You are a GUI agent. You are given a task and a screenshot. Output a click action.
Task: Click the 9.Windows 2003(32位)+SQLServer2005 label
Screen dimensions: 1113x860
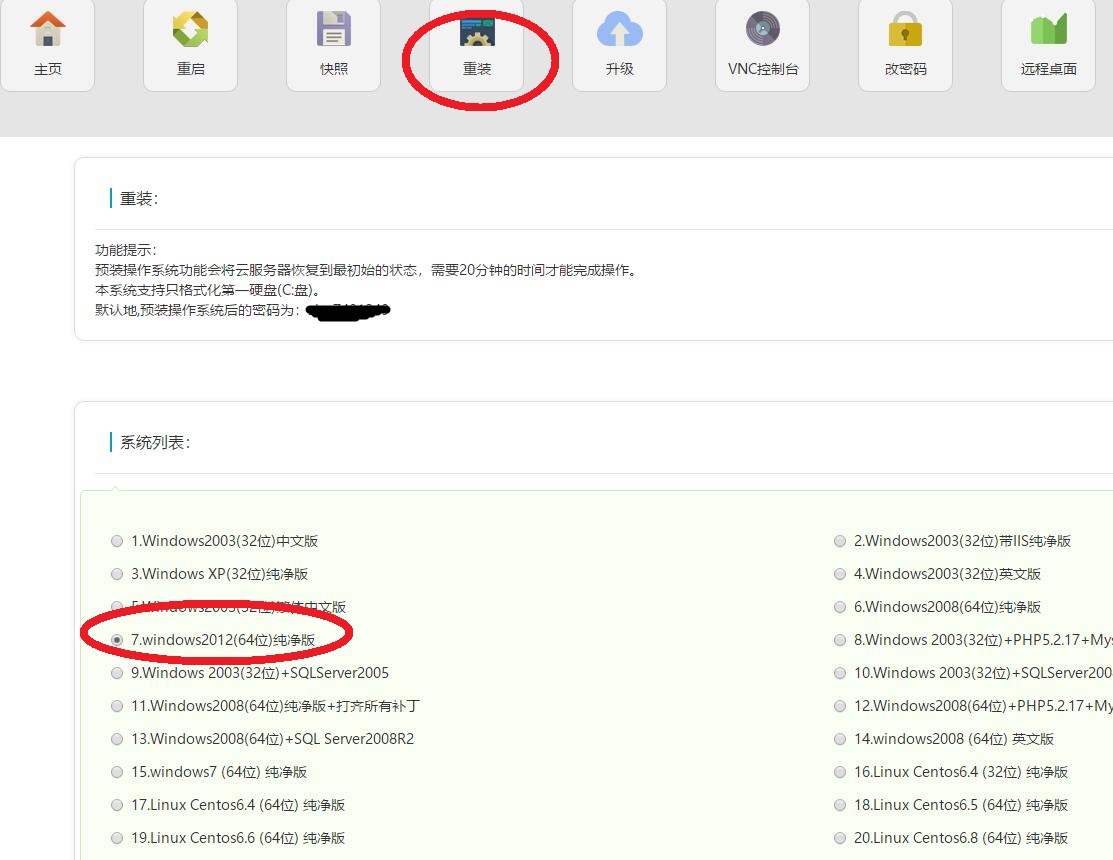(x=260, y=673)
